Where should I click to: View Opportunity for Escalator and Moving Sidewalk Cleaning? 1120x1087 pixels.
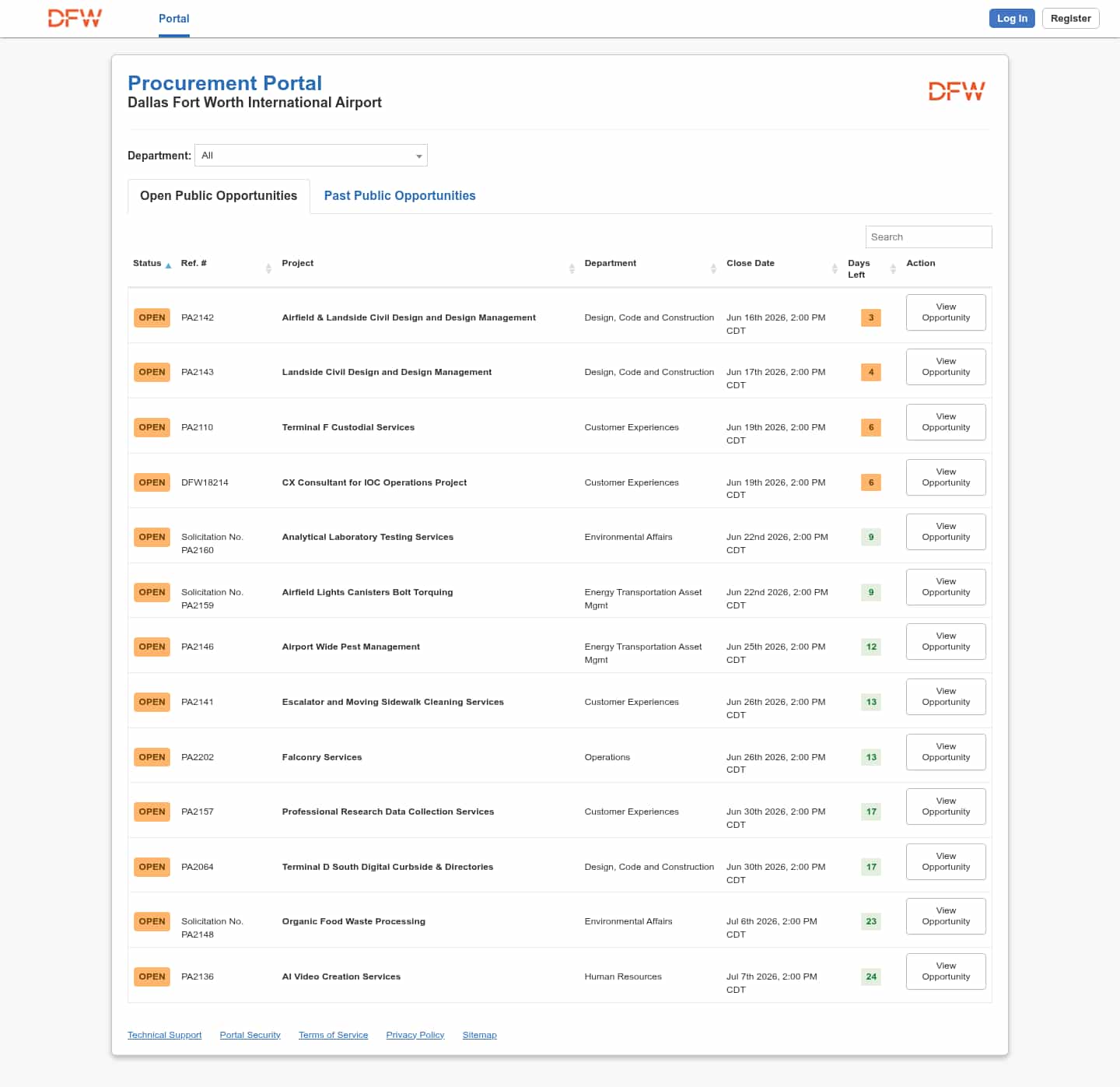tap(946, 696)
